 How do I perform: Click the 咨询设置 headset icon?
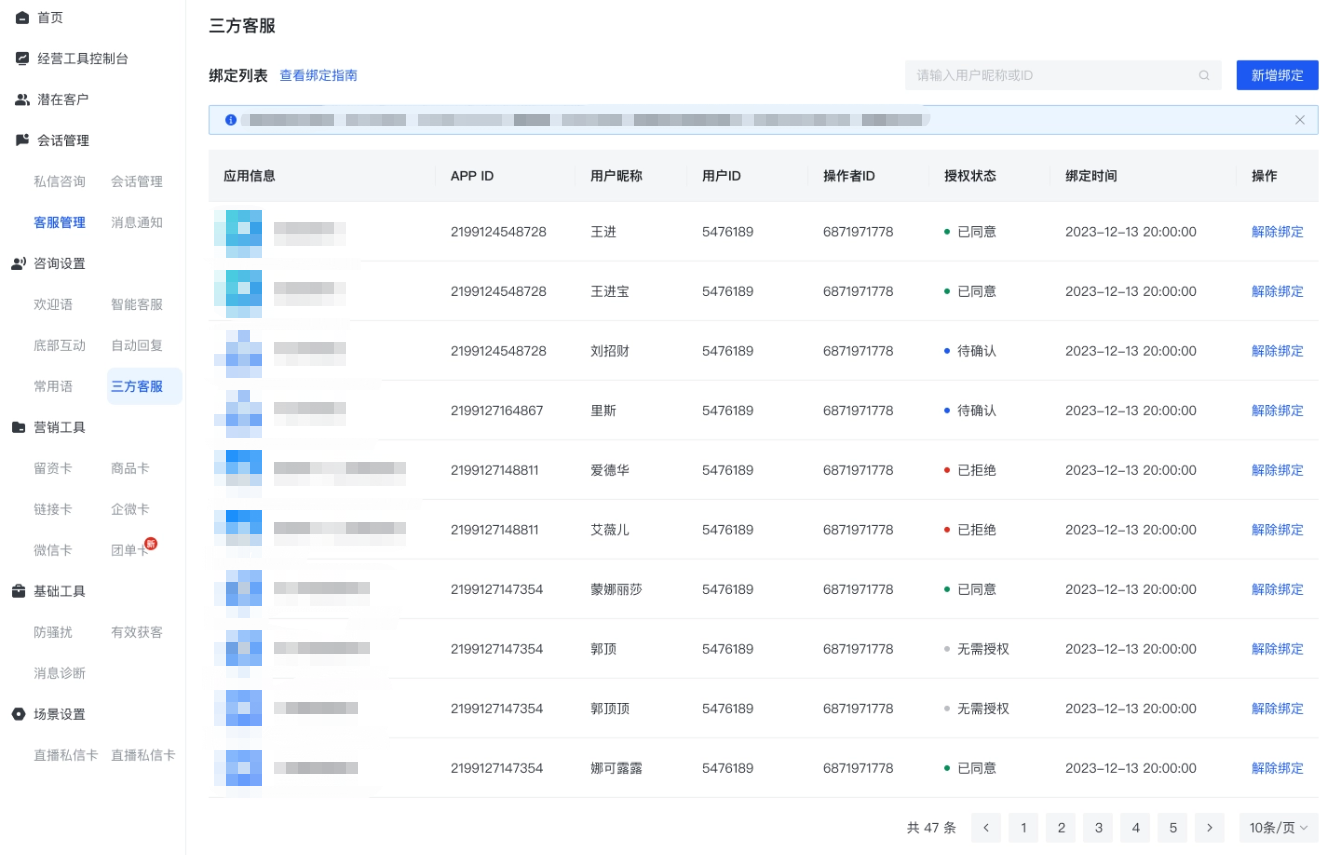[22, 265]
